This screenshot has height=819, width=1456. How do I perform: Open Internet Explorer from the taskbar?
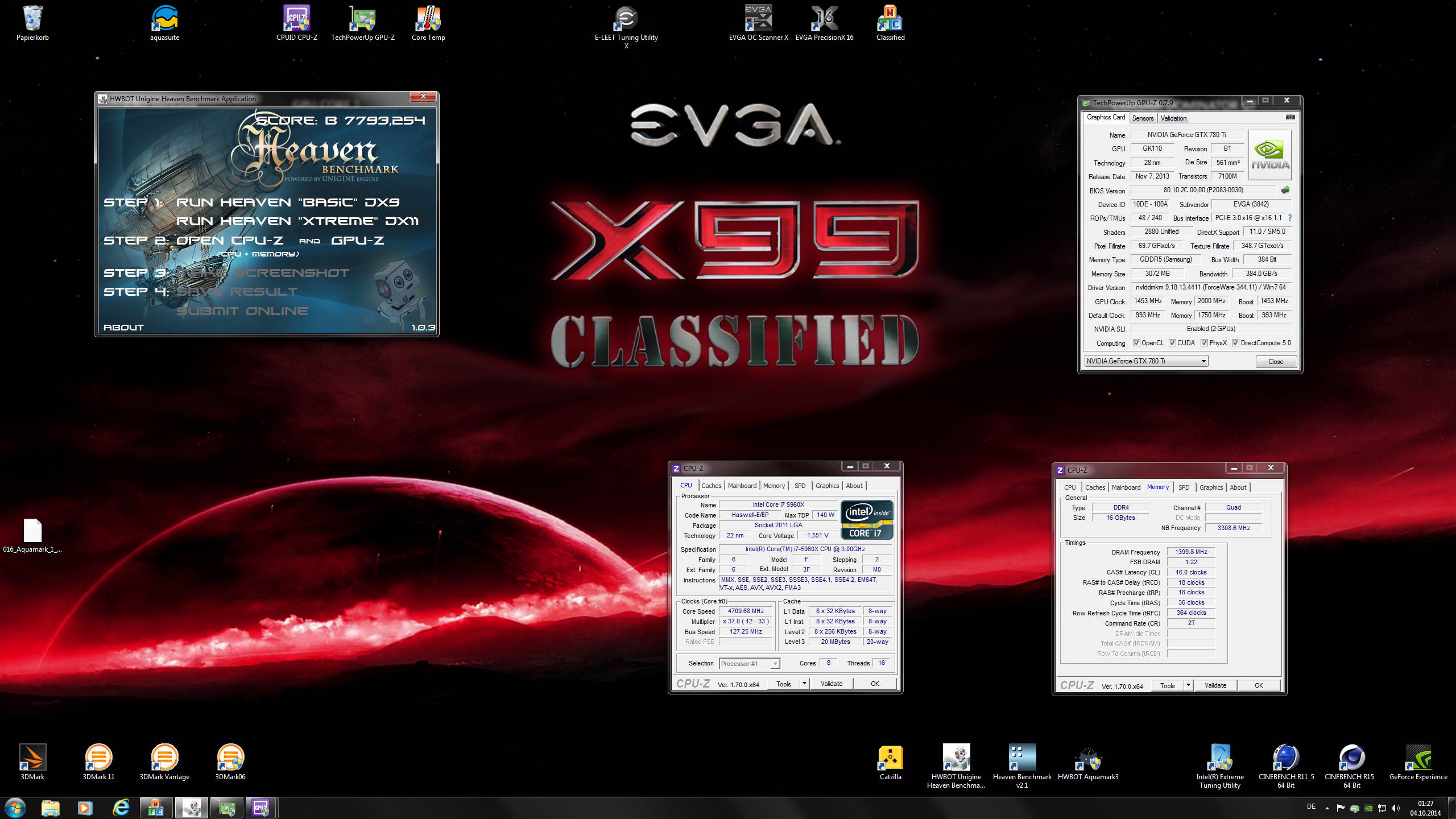pyautogui.click(x=121, y=808)
